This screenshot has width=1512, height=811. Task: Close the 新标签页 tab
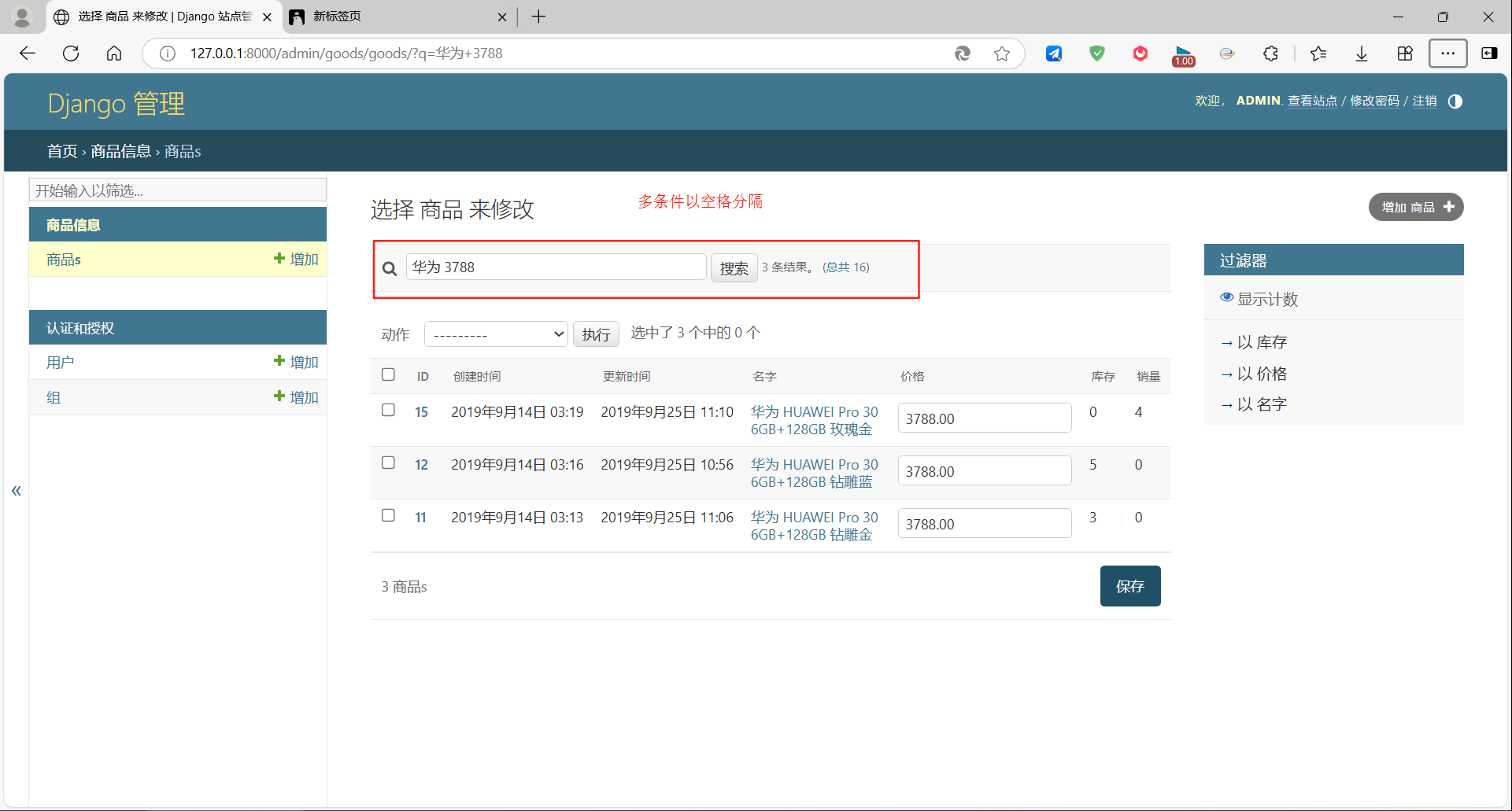click(x=502, y=17)
